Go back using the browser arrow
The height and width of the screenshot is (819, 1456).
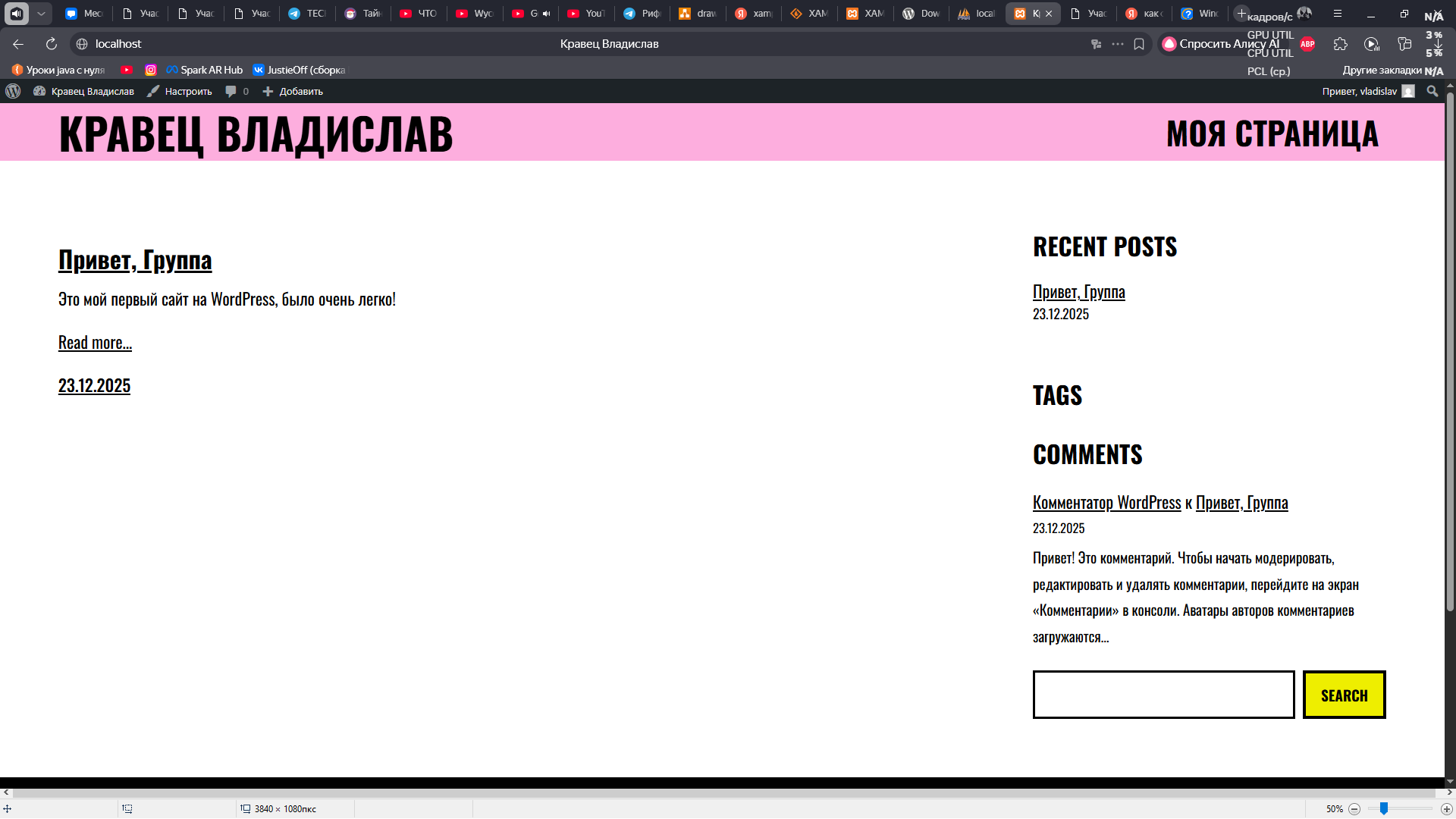(18, 44)
